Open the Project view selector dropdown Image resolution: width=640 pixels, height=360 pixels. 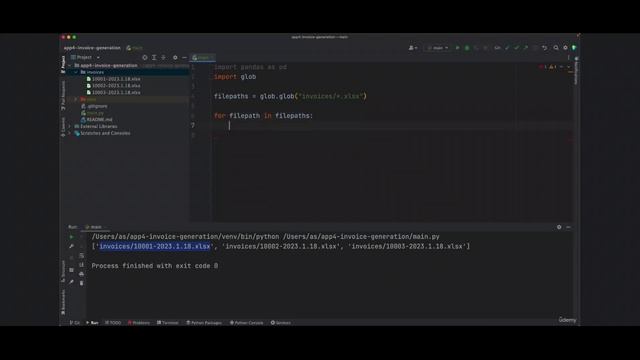click(x=85, y=58)
